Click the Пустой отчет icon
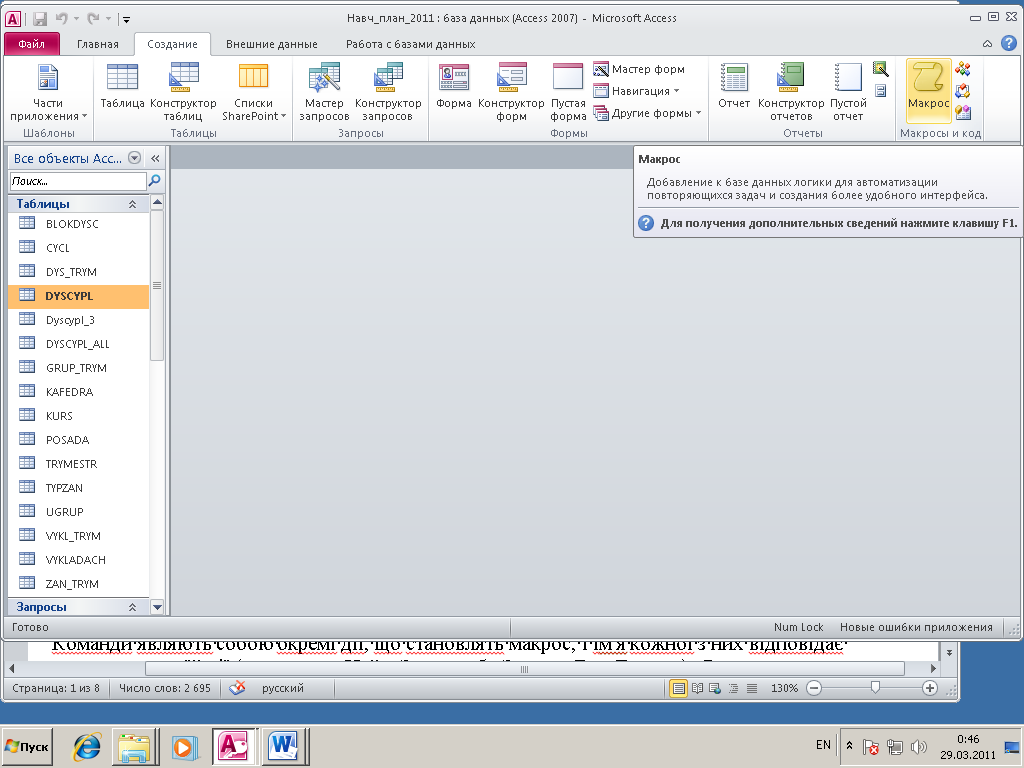Screen dimensions: 1024x768 pos(848,91)
